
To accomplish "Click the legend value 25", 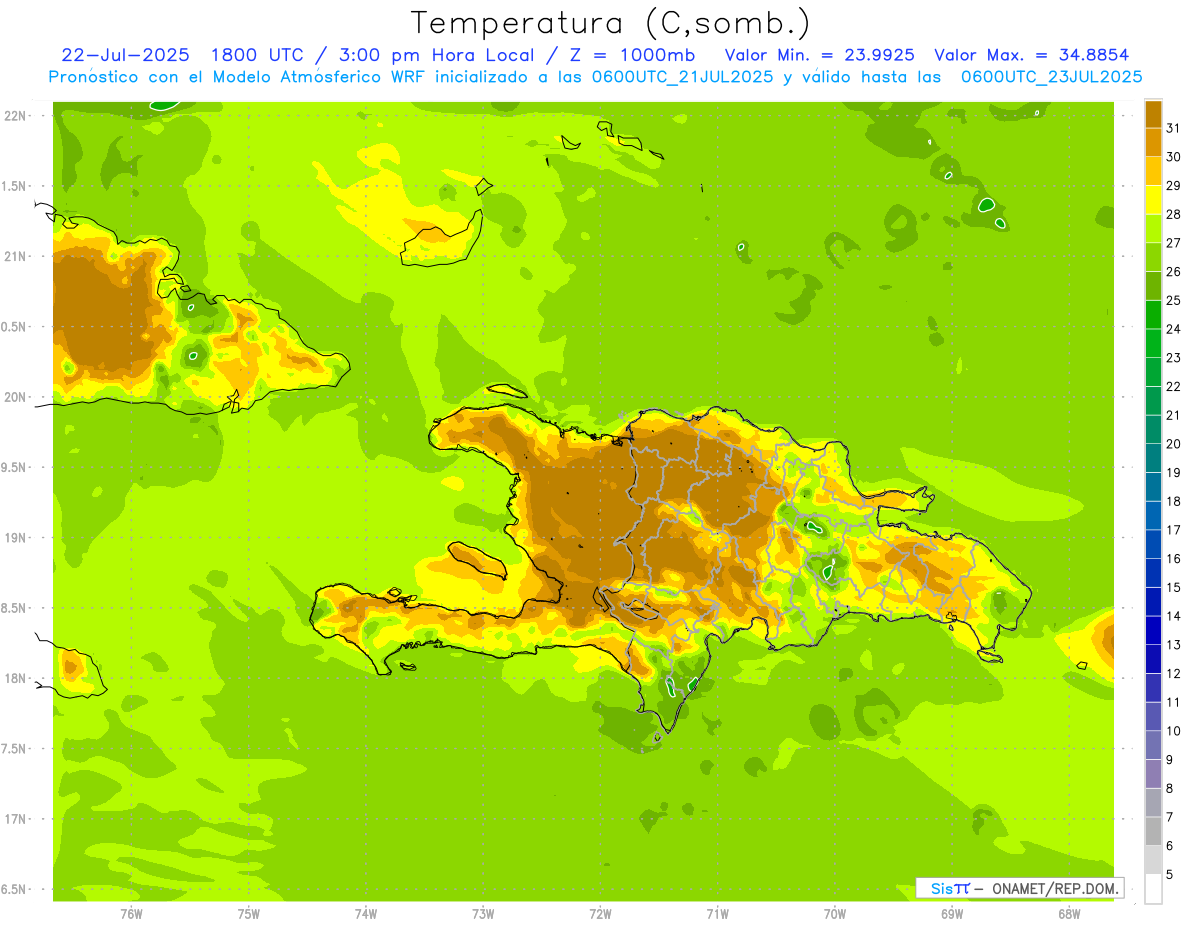I will pos(1173,300).
